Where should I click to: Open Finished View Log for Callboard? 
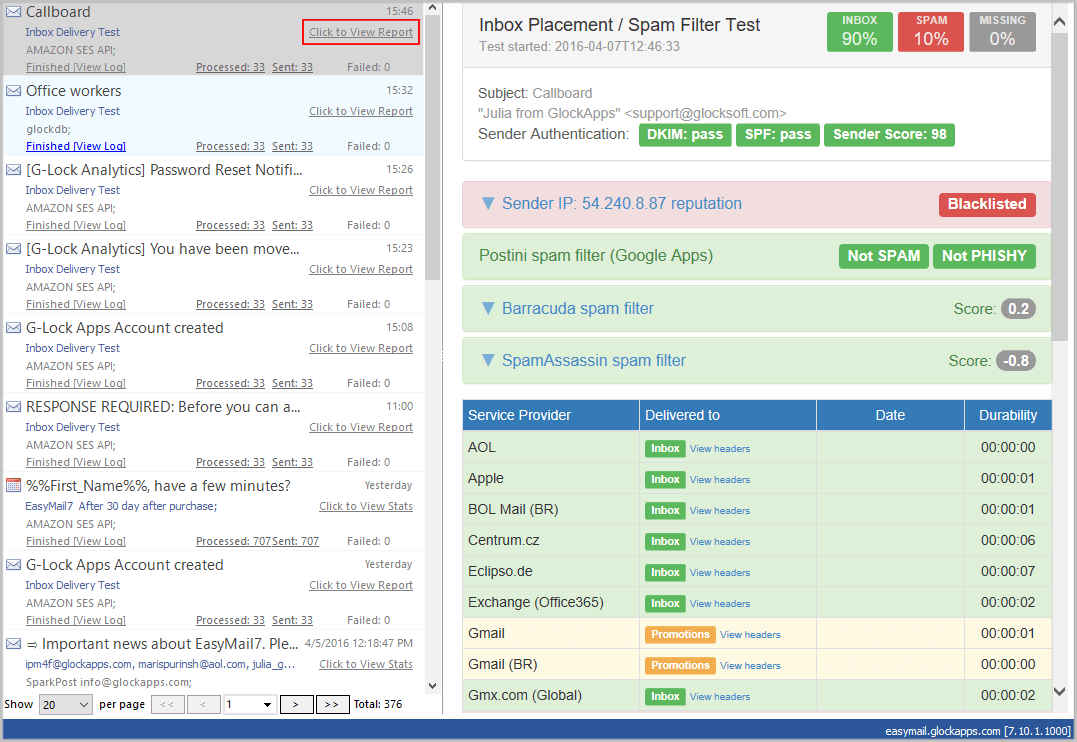coord(76,67)
